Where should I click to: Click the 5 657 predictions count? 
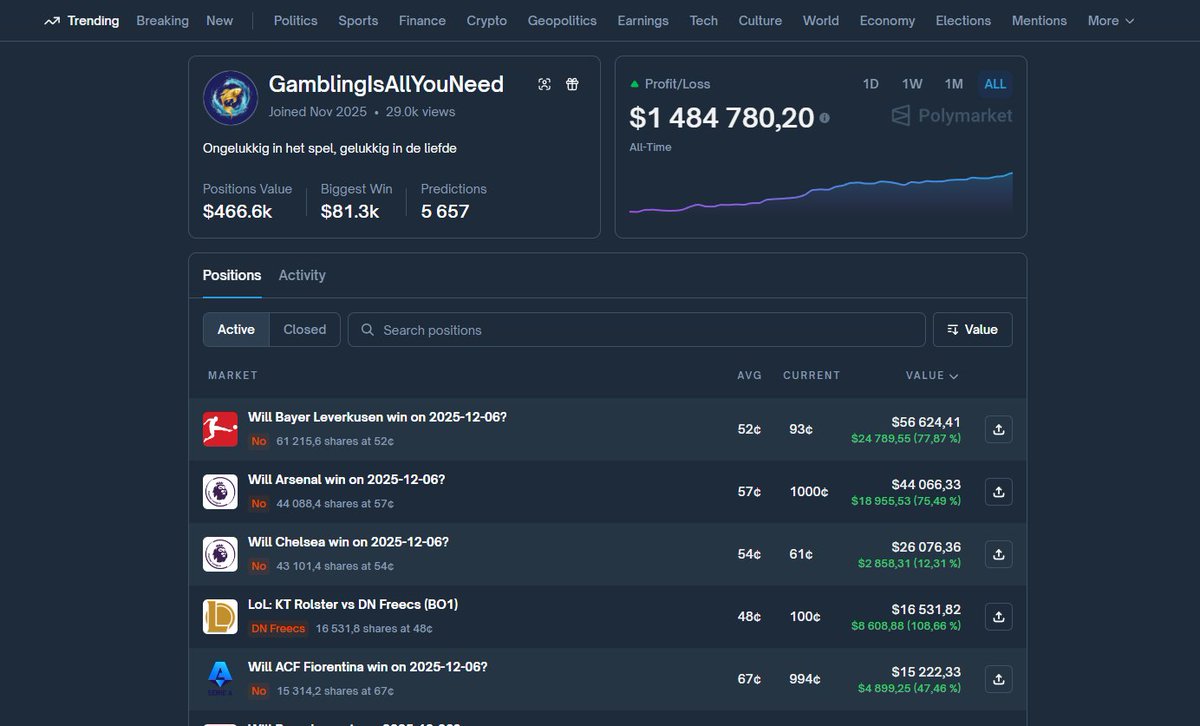(445, 212)
